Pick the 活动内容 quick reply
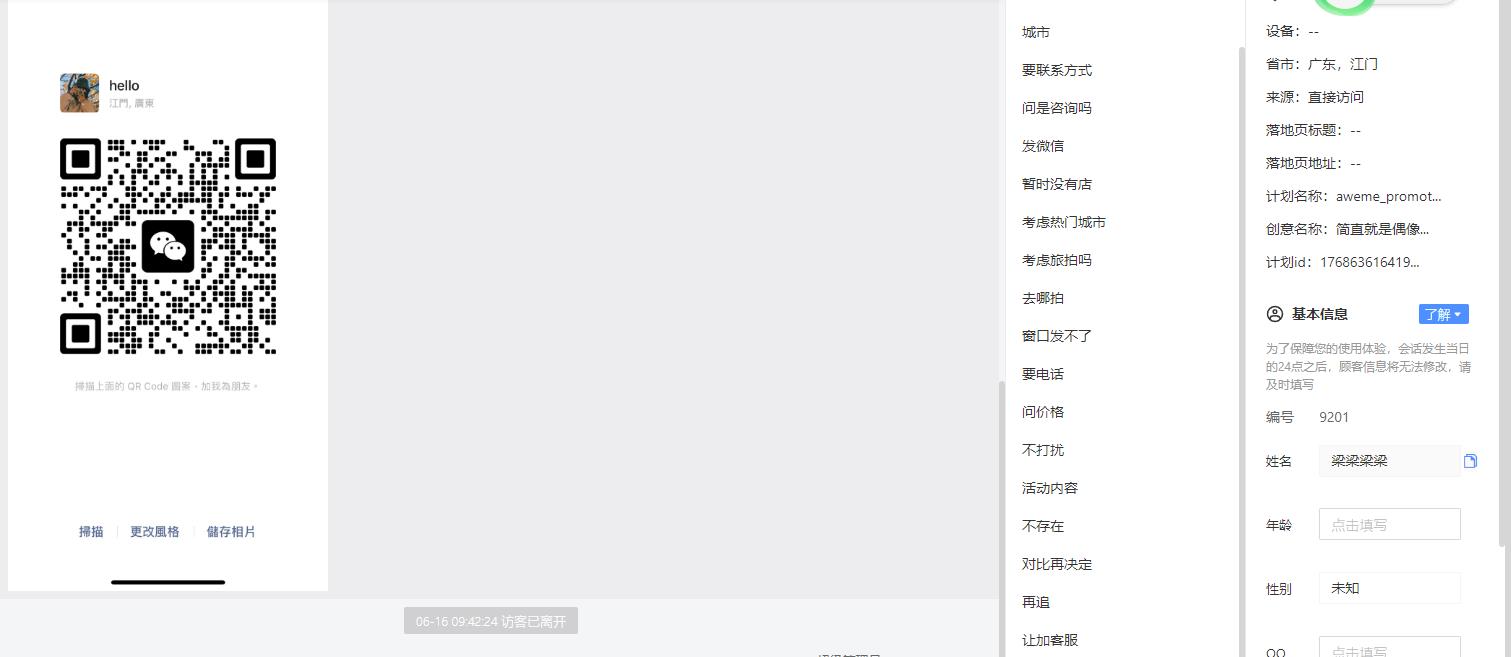The height and width of the screenshot is (657, 1511). point(1050,488)
